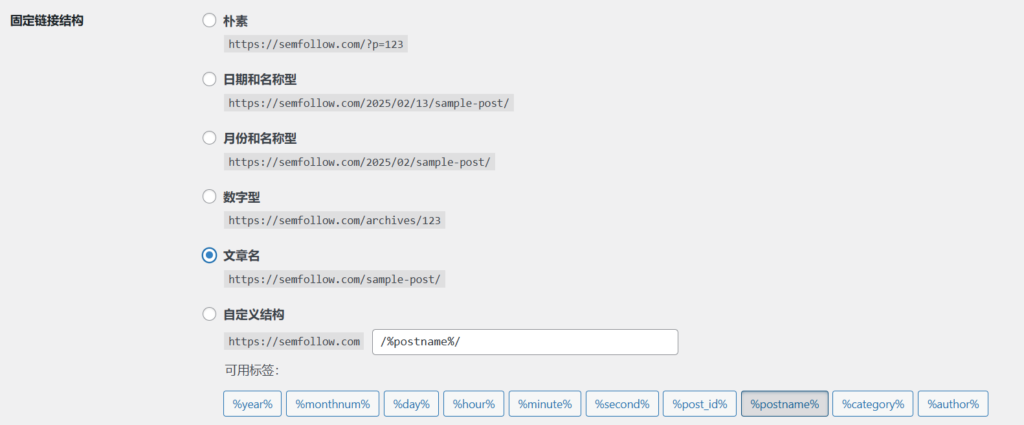Click the custom structure text field
1024x425 pixels.
(x=525, y=342)
